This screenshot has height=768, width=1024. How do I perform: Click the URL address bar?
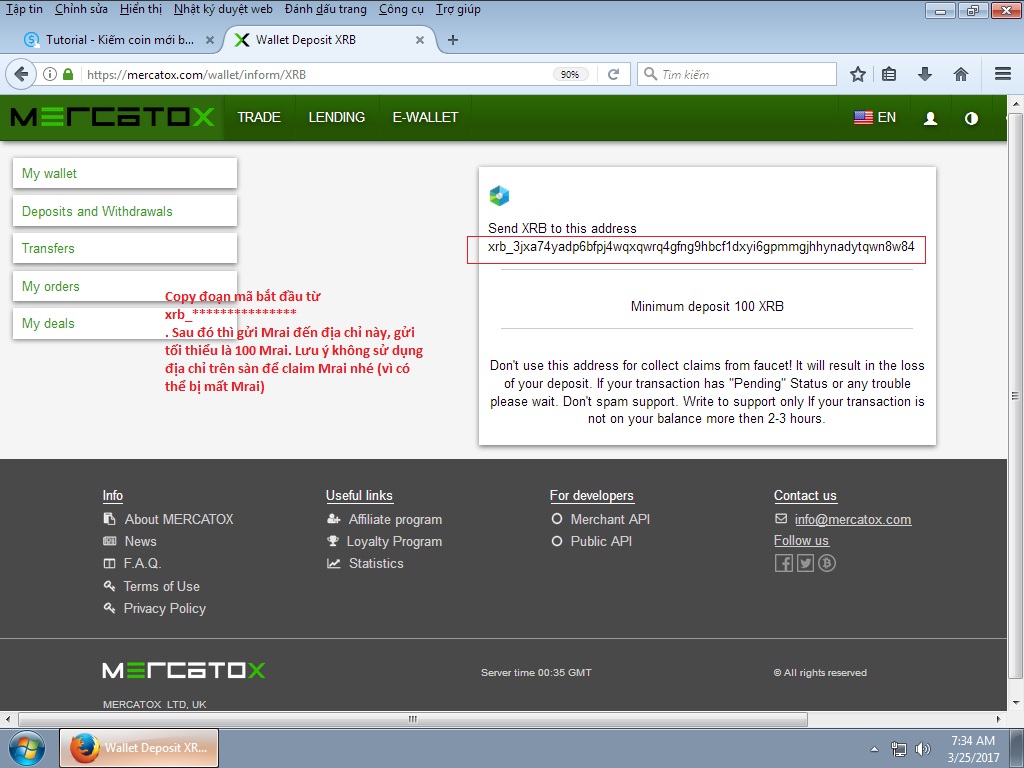point(318,74)
